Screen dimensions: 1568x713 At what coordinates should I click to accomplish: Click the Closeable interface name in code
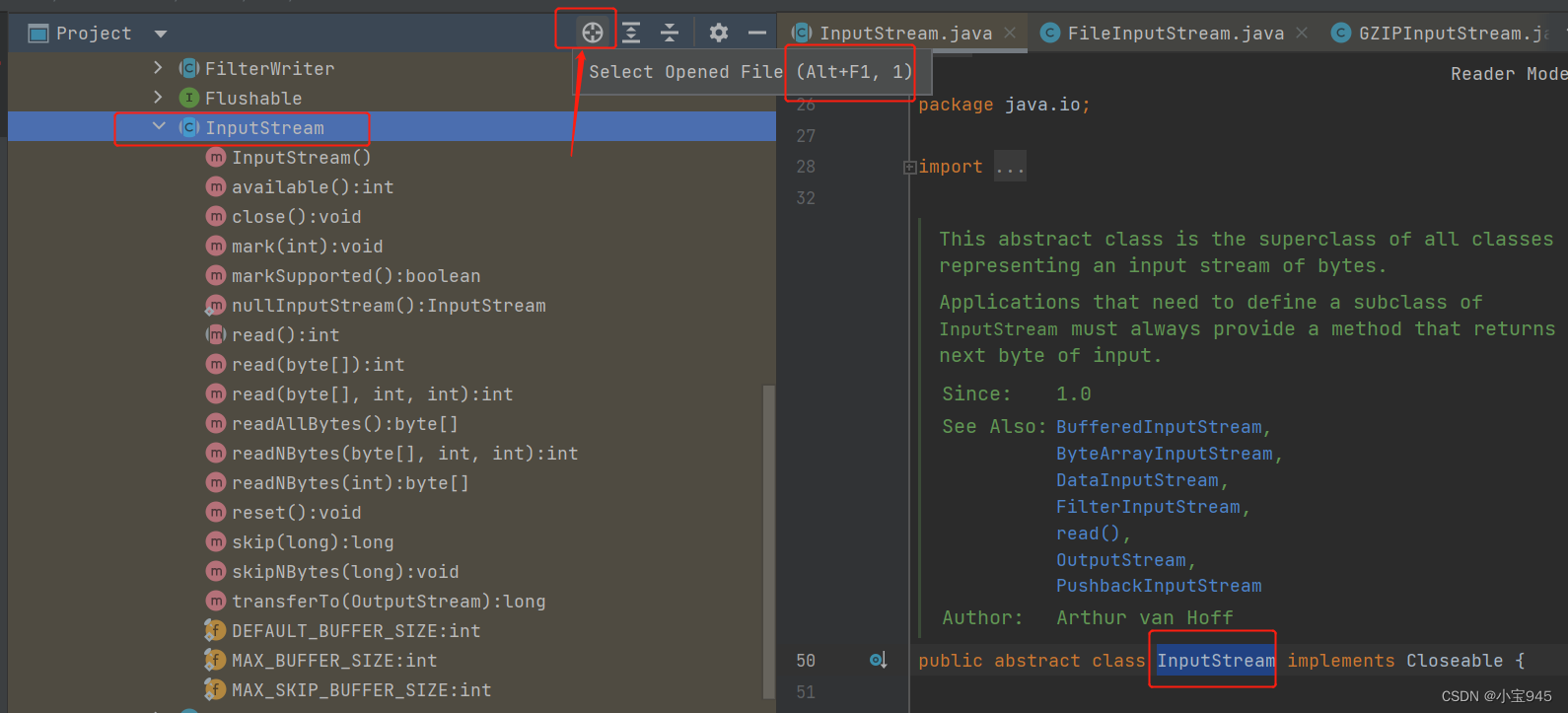(1455, 661)
